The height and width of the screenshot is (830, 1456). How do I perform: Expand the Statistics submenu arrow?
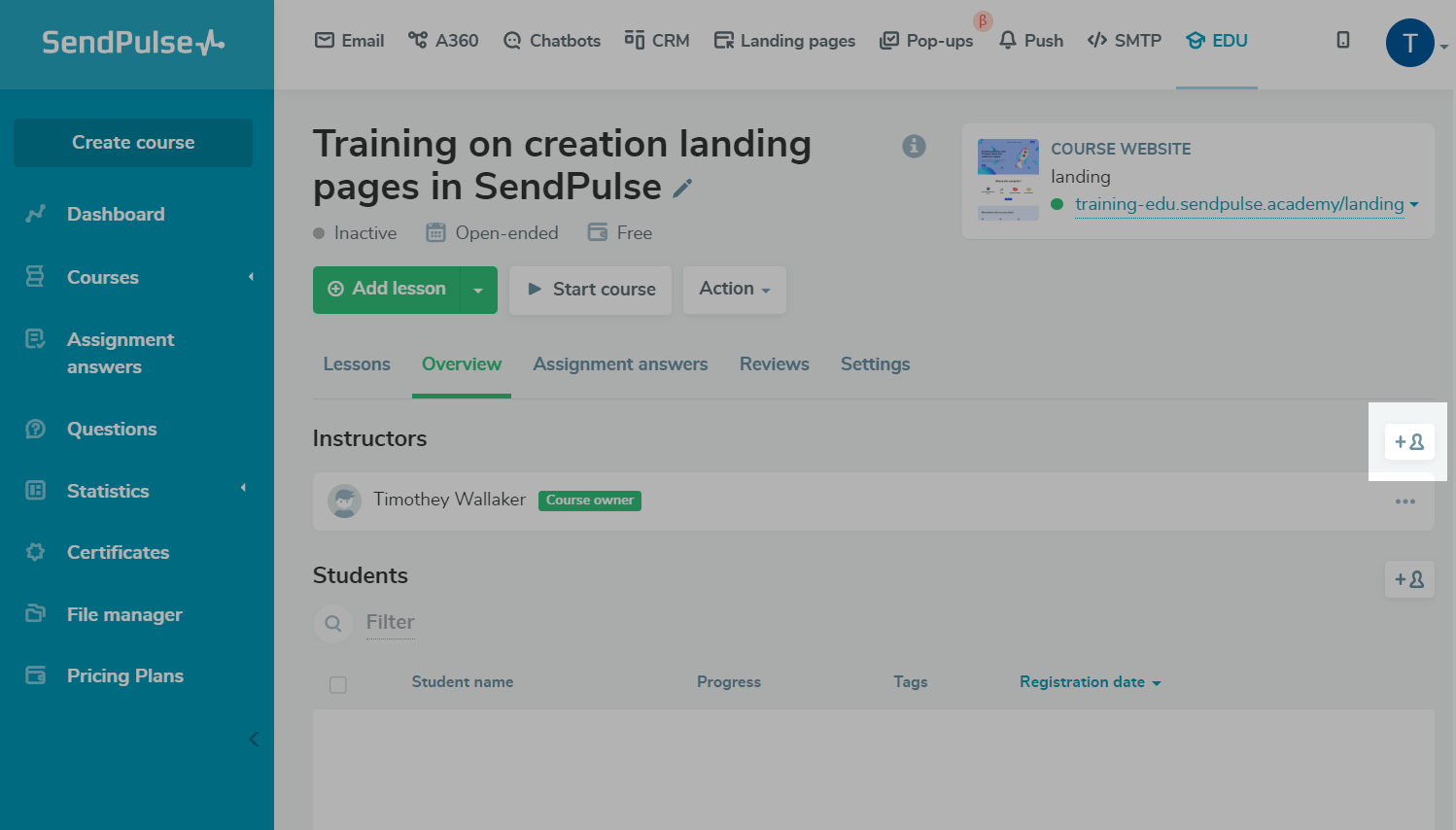243,488
